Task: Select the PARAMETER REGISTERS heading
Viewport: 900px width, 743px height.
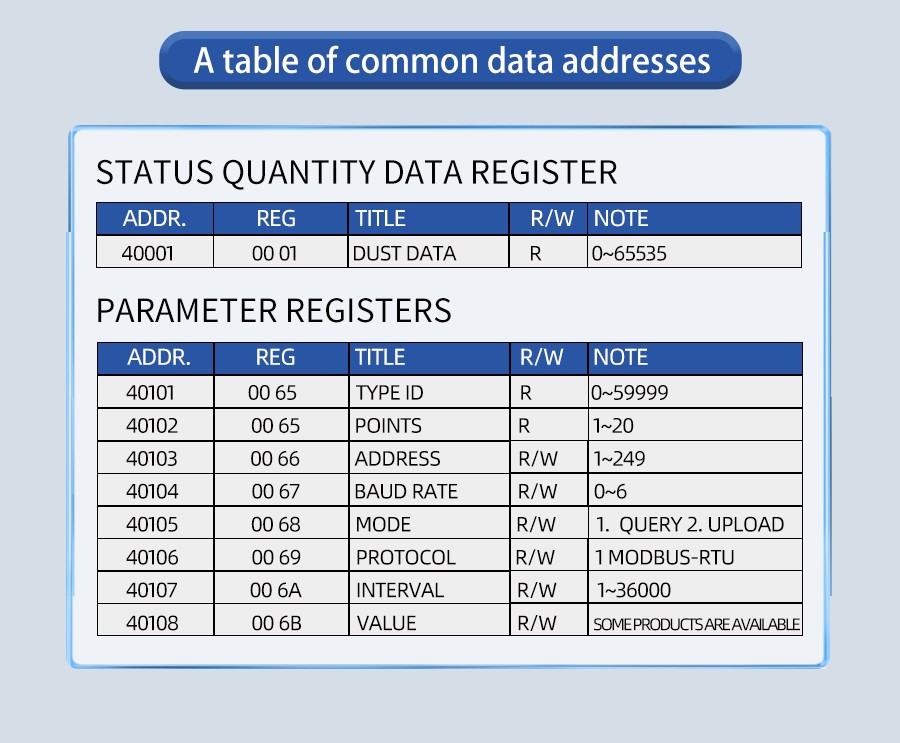Action: click(x=274, y=311)
